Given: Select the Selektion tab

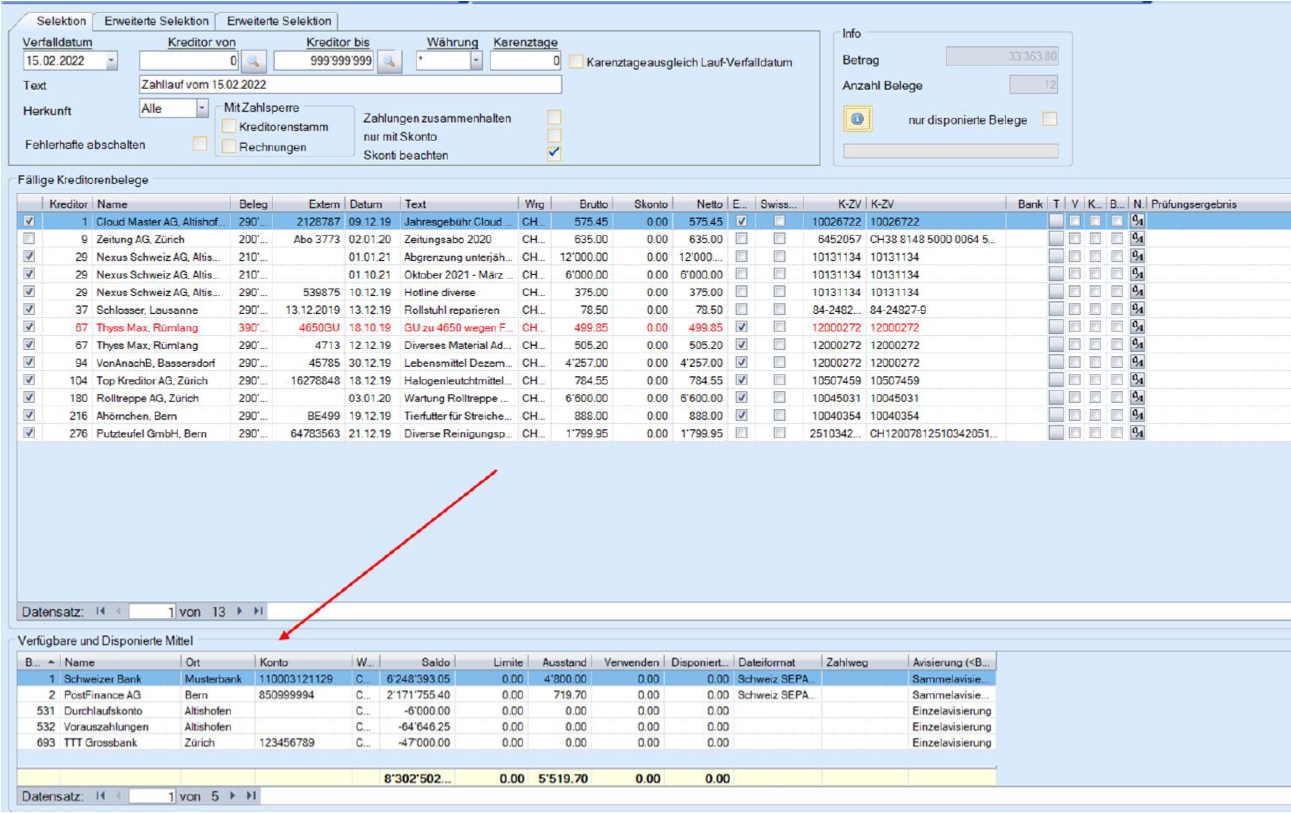Looking at the screenshot, I should (60, 21).
